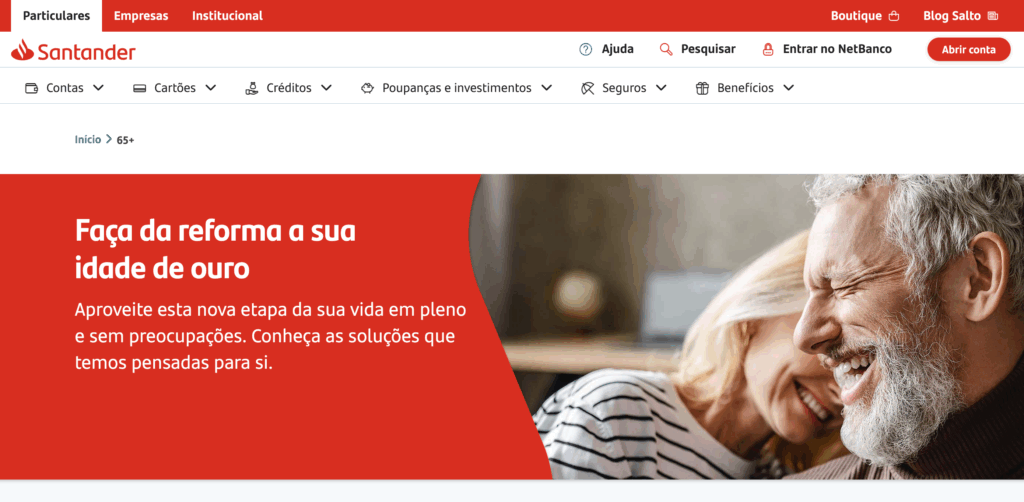Click the Poupanças piggy bank icon

click(368, 87)
